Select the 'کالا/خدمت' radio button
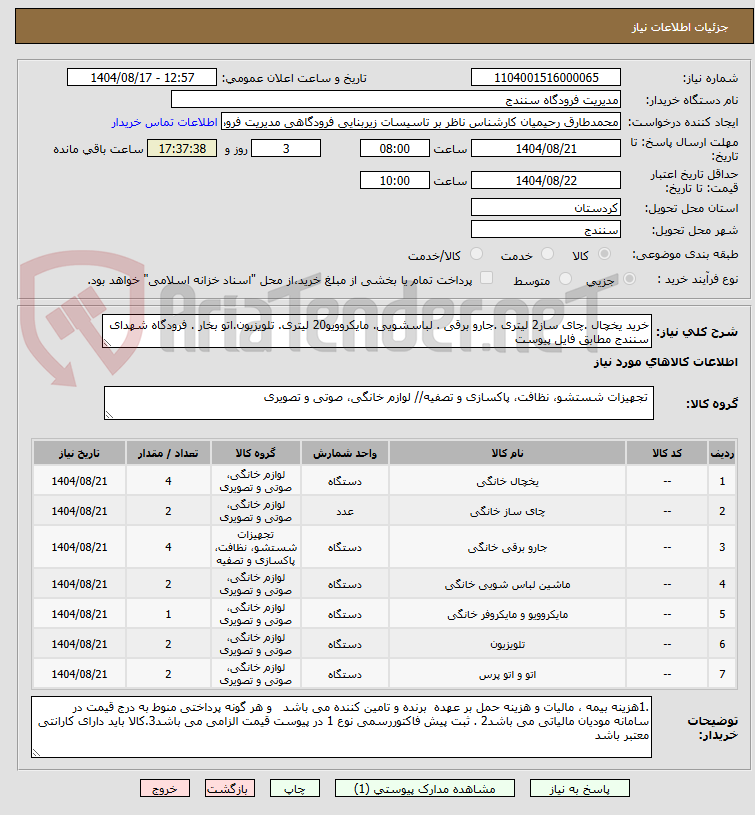Screen dimensions: 755x815 click(476, 254)
